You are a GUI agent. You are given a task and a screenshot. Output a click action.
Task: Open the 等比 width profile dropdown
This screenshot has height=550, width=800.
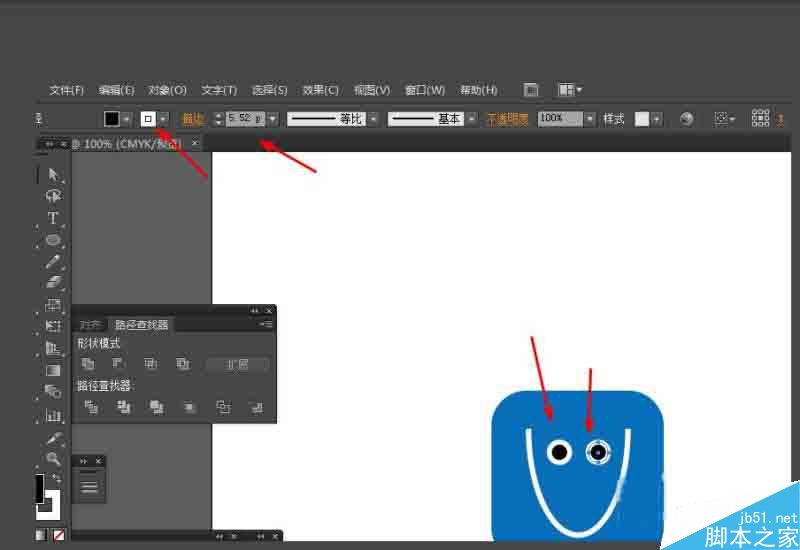[373, 119]
